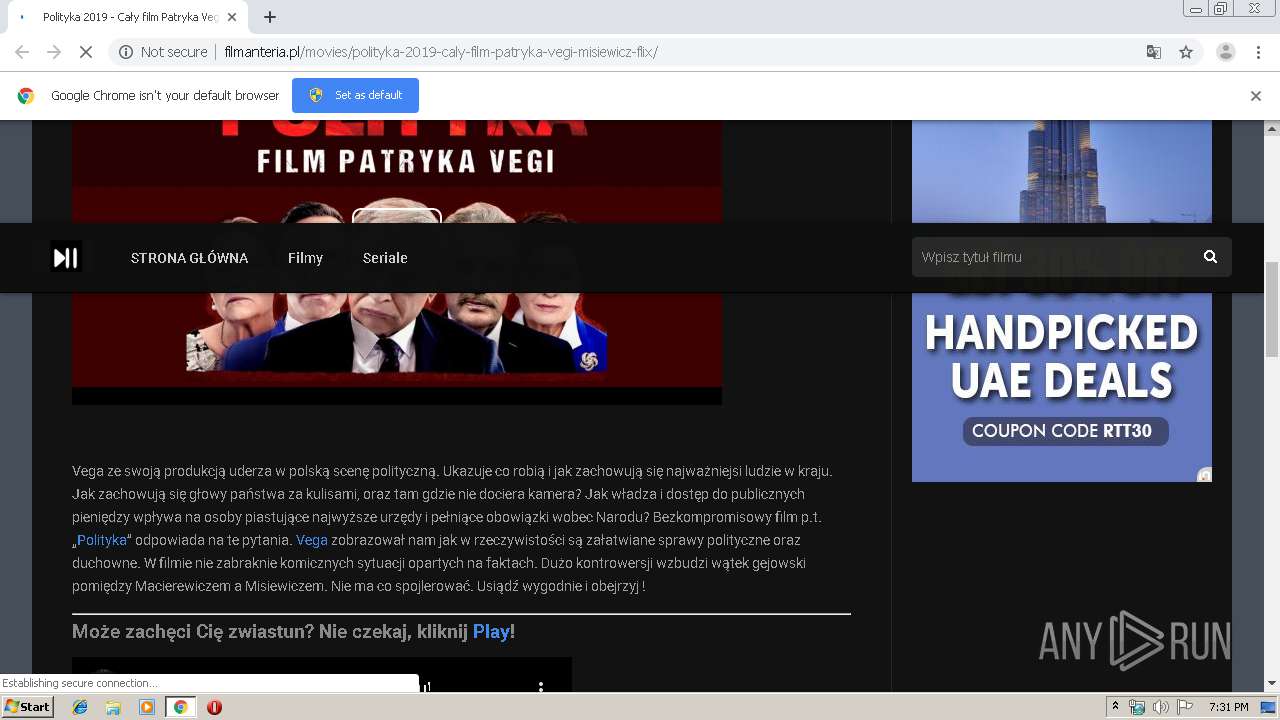
Task: Dismiss the default browser notification bar
Action: [x=1256, y=96]
